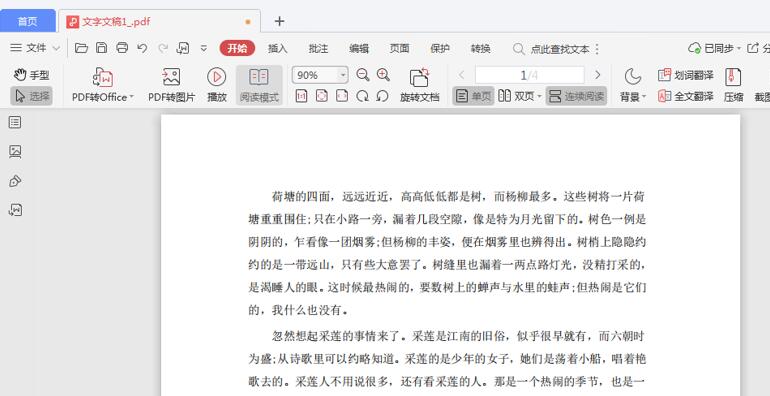Click the zoom in magnifier icon
The height and width of the screenshot is (396, 770).
click(384, 75)
